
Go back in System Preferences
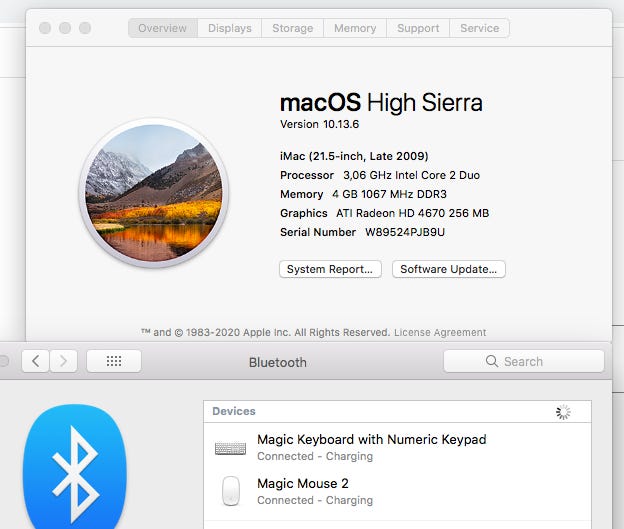point(35,361)
